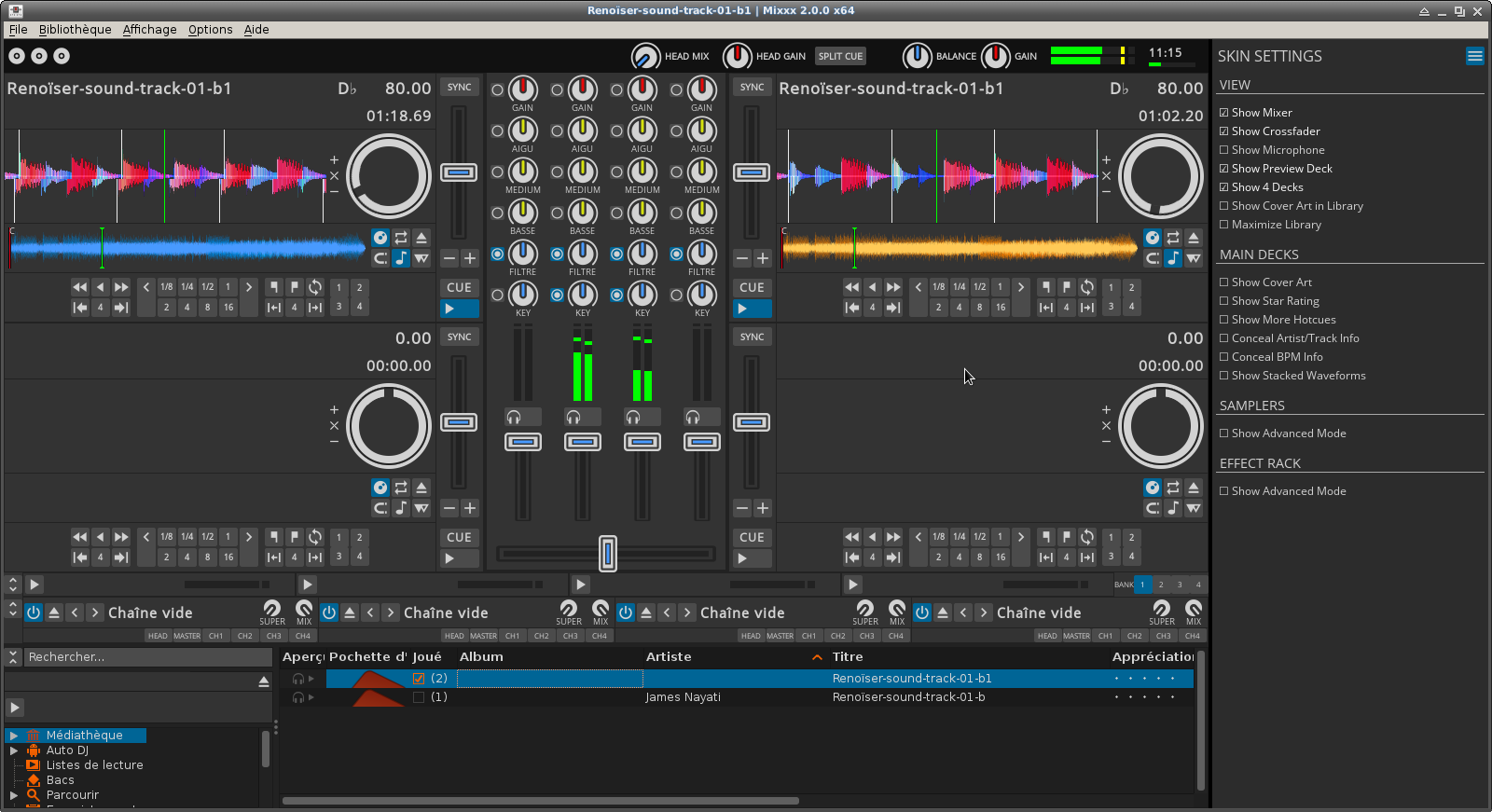Toggle the first effect chain power button

tap(34, 612)
